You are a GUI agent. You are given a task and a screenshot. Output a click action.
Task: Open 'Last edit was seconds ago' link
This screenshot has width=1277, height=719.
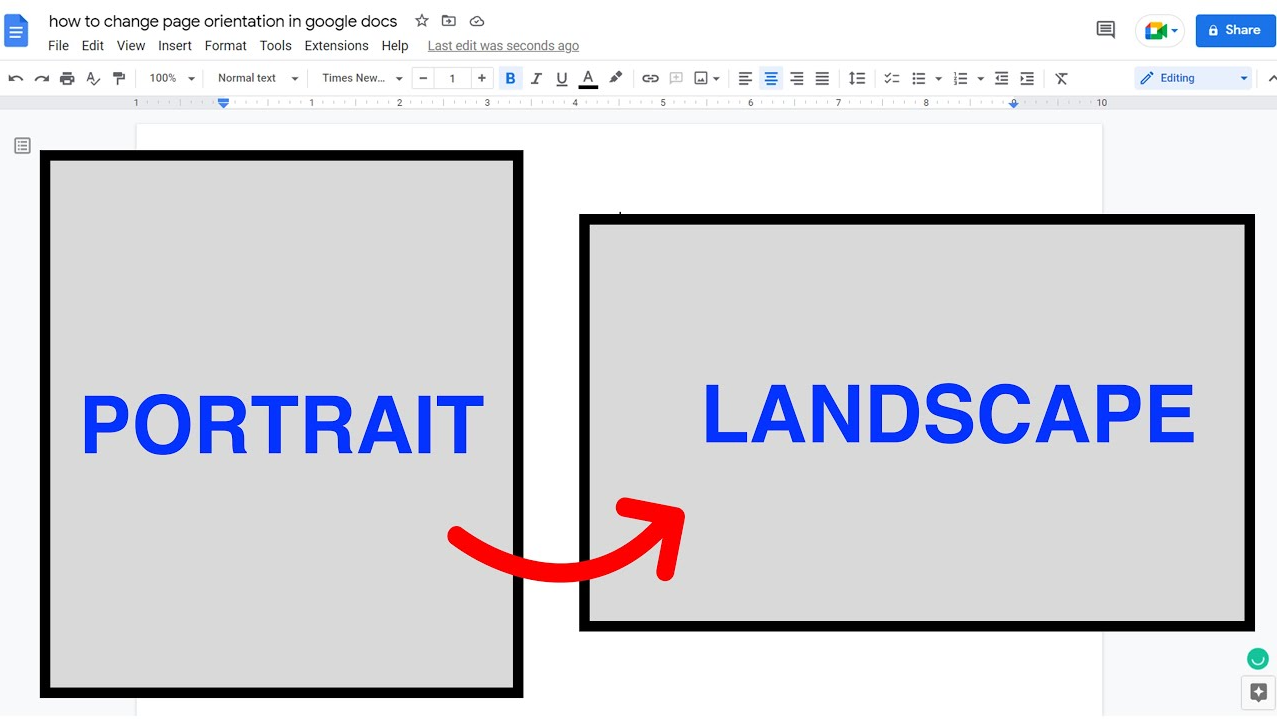pos(503,46)
